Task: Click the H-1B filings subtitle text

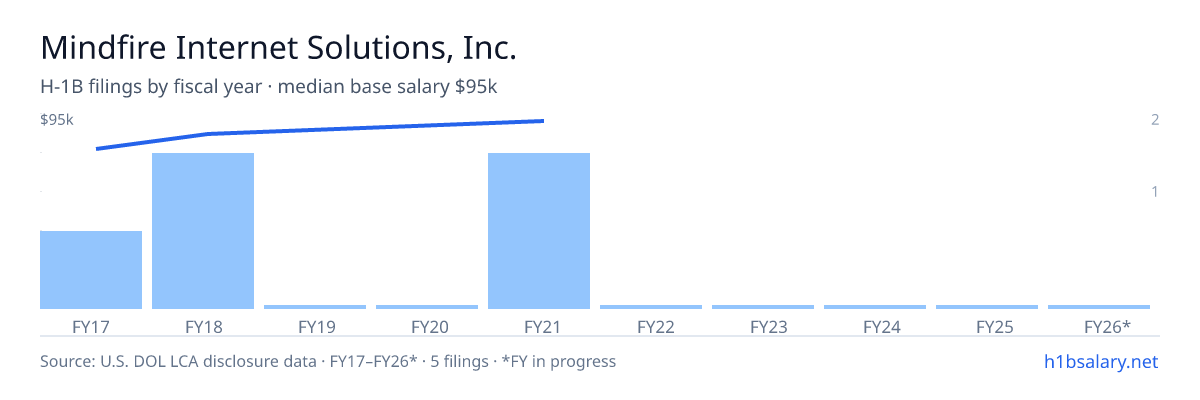Action: (x=269, y=87)
